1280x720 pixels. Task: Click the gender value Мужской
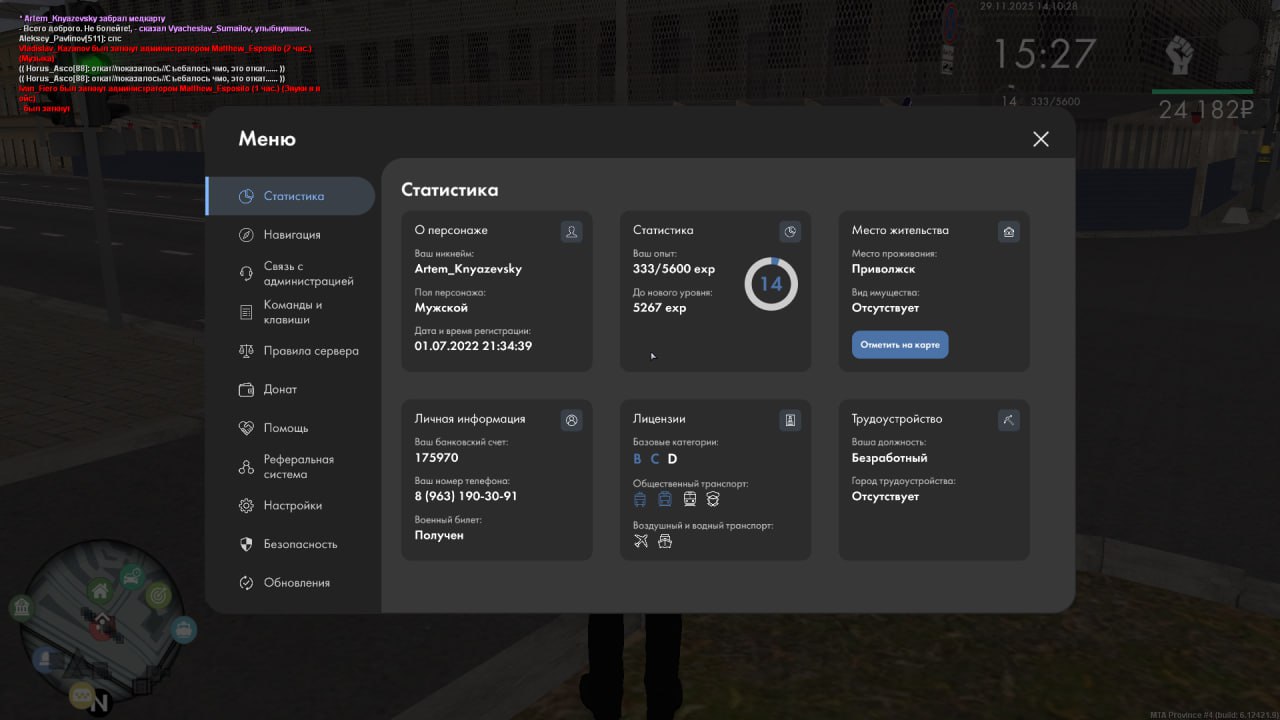click(x=441, y=308)
